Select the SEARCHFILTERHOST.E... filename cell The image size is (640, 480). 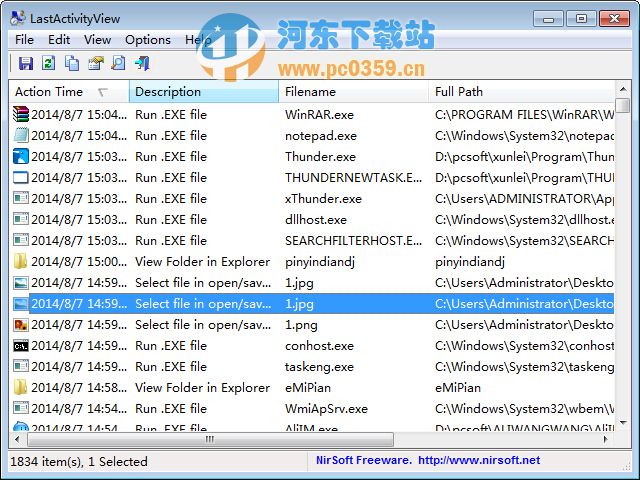[x=353, y=241]
